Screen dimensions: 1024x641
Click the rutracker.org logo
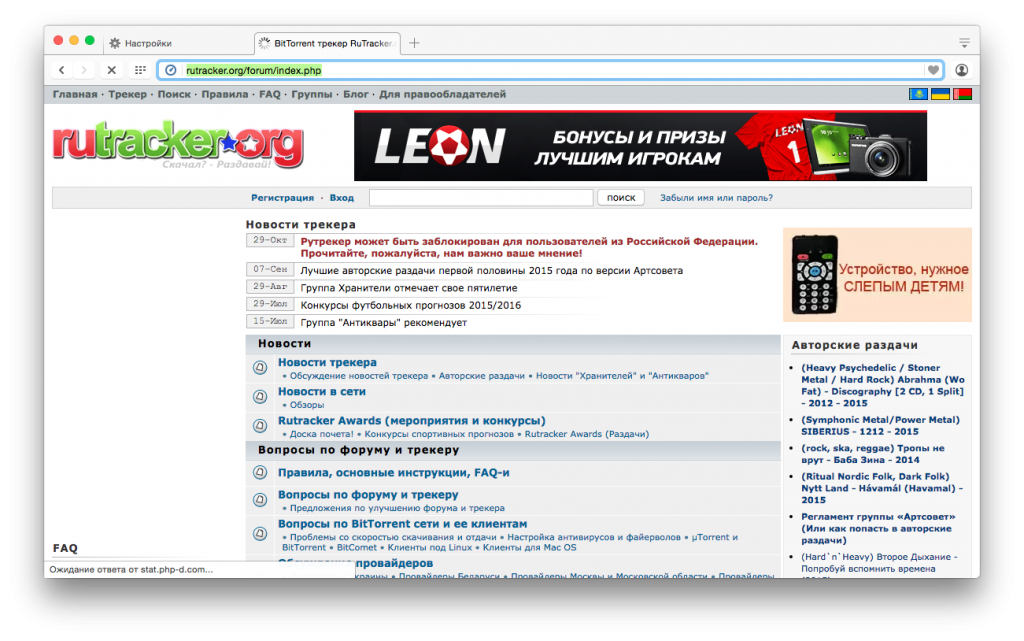pos(178,144)
